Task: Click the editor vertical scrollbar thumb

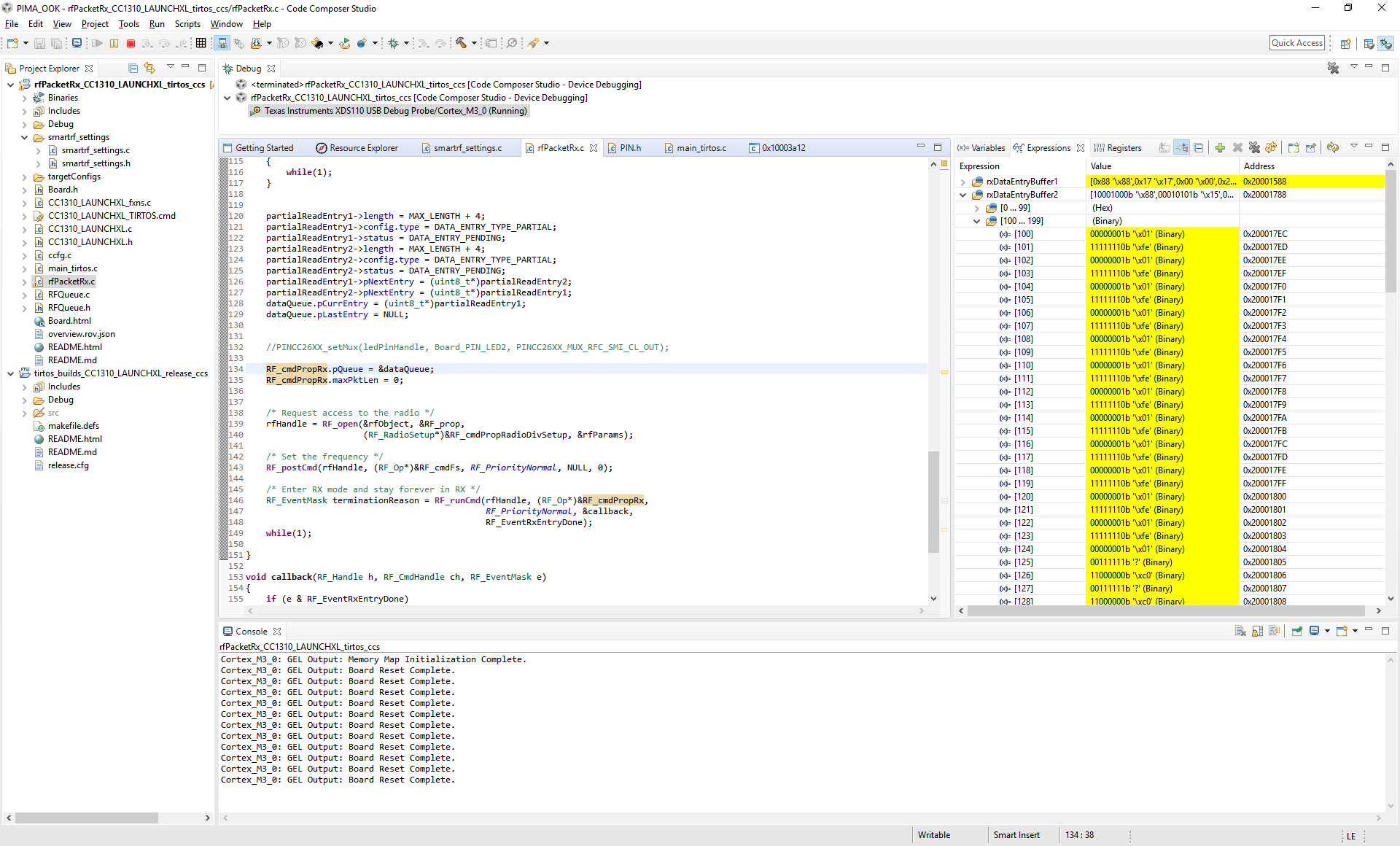Action: coord(933,502)
